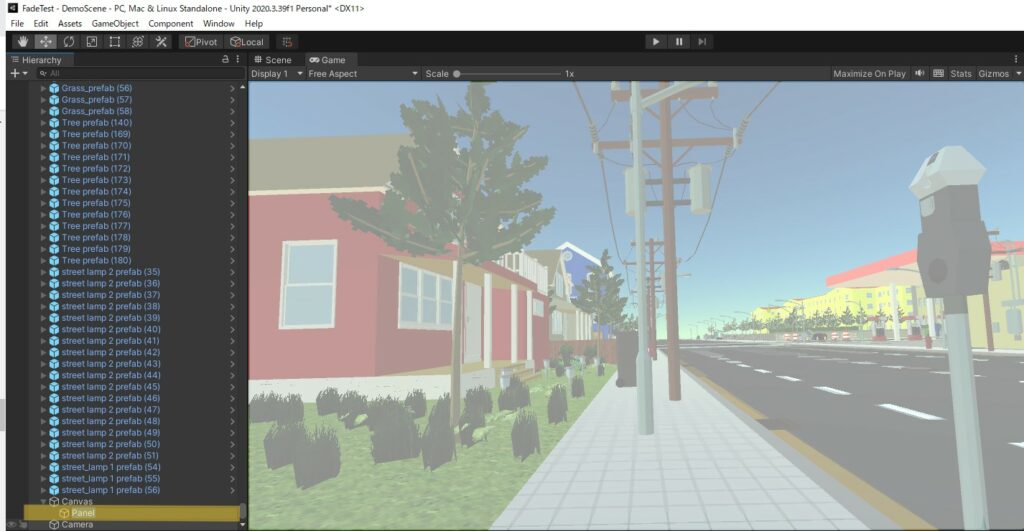Click the Canvas object icon
The height and width of the screenshot is (531, 1024).
[54, 502]
